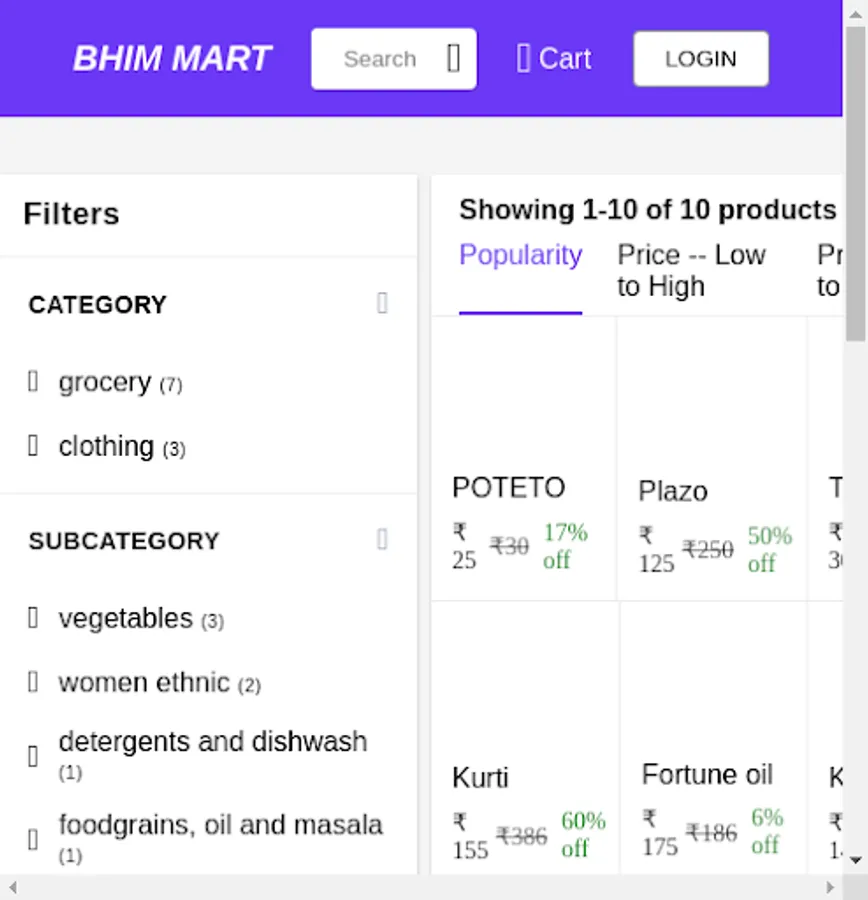Collapse the CATEGORY filter section
868x900 pixels.
pyautogui.click(x=382, y=304)
